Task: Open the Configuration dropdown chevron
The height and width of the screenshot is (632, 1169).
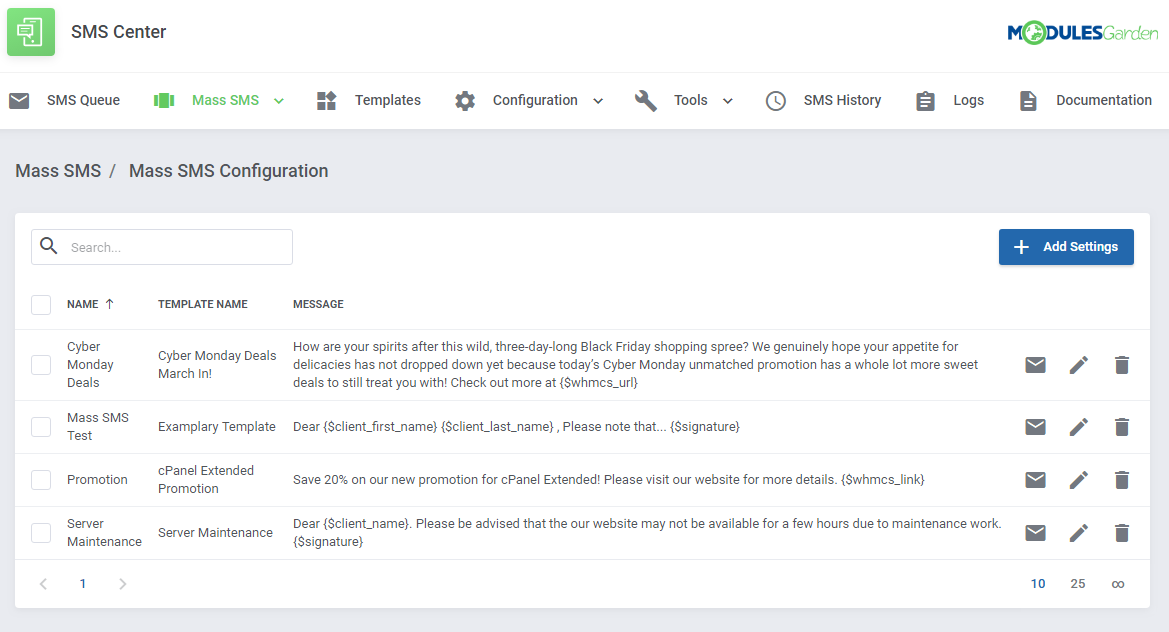Action: click(x=598, y=100)
